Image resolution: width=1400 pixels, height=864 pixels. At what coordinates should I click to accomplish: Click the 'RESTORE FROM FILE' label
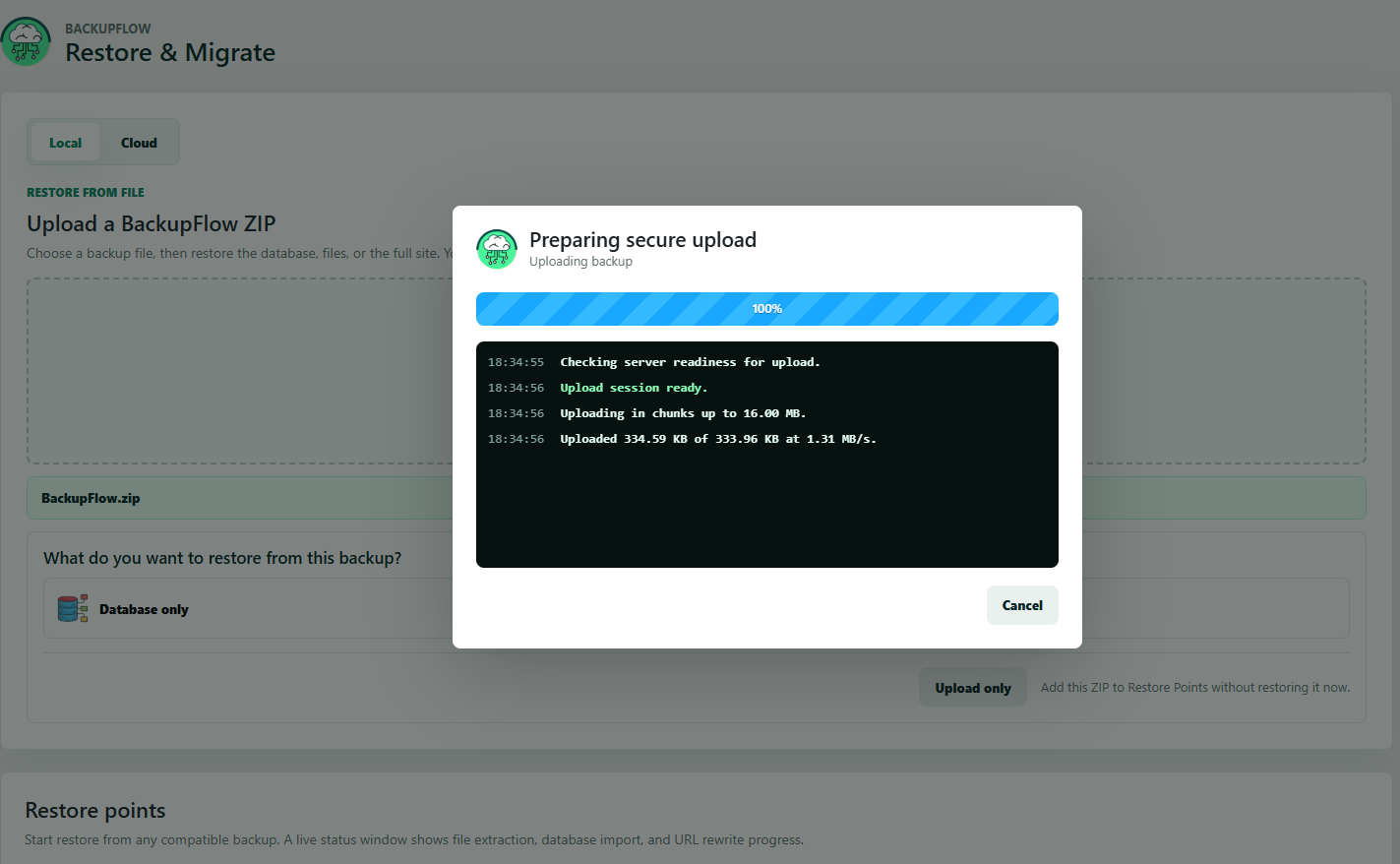[x=86, y=193]
